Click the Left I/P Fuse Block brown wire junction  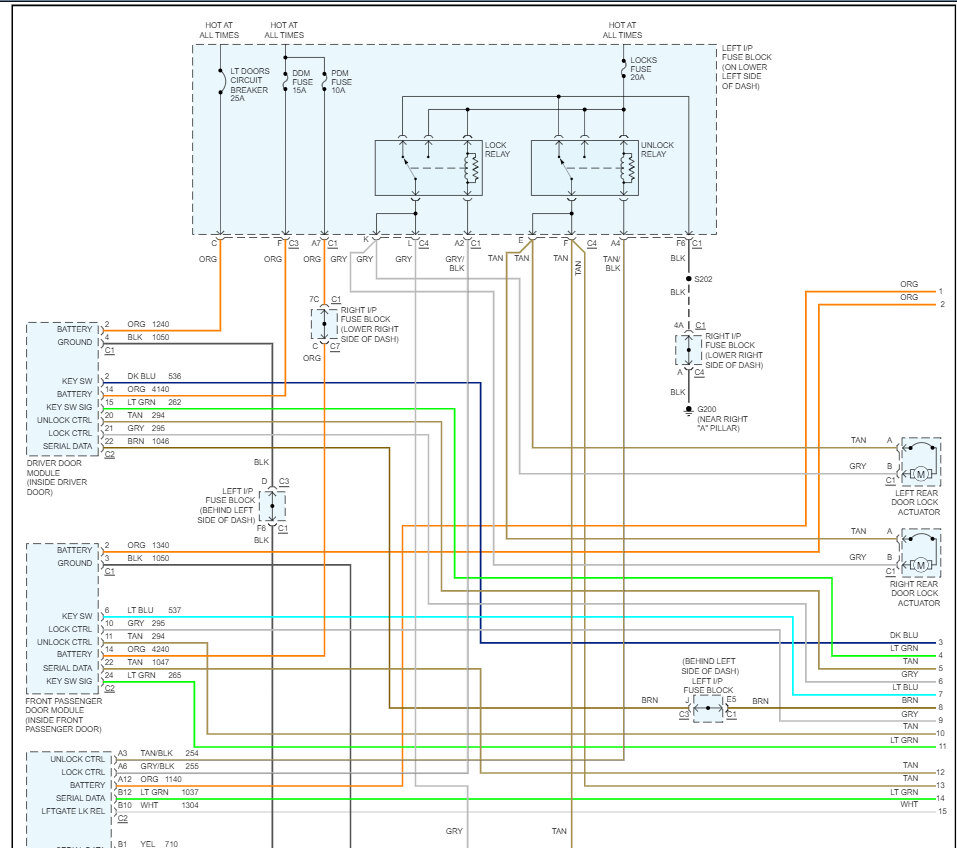click(x=708, y=708)
